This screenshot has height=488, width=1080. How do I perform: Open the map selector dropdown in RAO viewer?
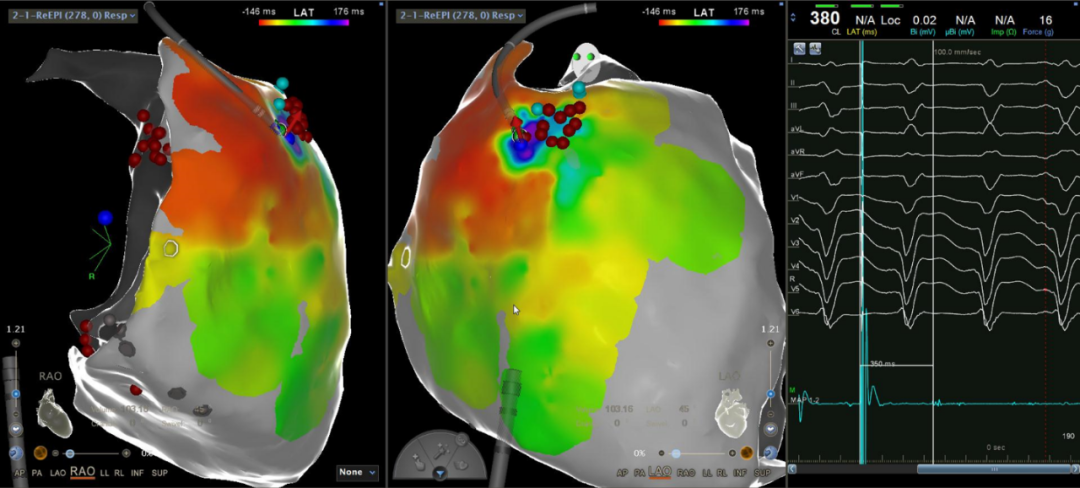click(74, 14)
